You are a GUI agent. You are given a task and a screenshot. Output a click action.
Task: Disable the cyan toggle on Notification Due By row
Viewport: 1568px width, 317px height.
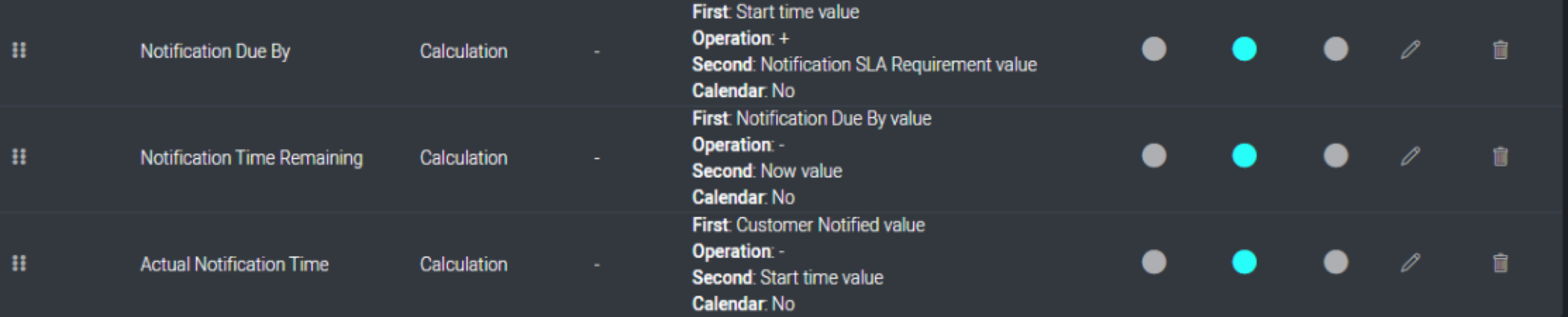click(1244, 50)
